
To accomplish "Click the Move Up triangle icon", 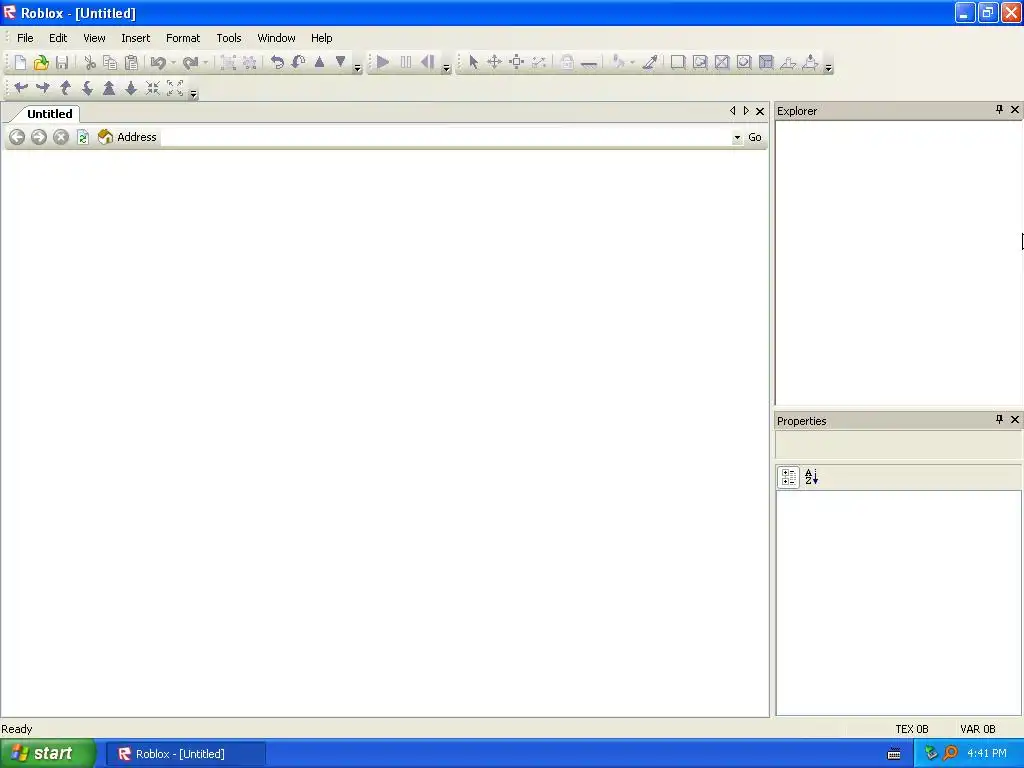I will tap(319, 62).
